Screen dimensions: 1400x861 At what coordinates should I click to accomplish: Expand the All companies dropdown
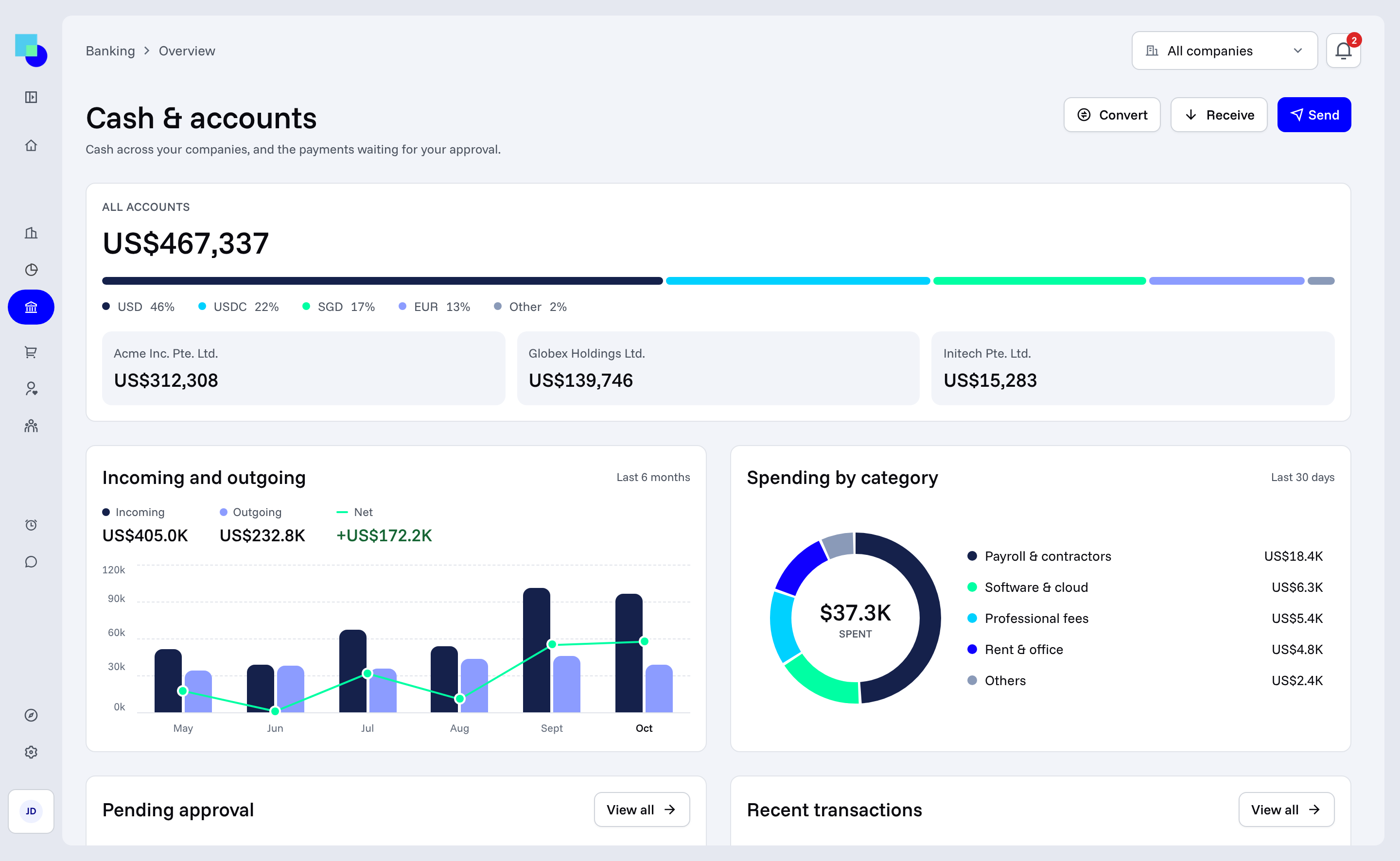tap(1225, 51)
